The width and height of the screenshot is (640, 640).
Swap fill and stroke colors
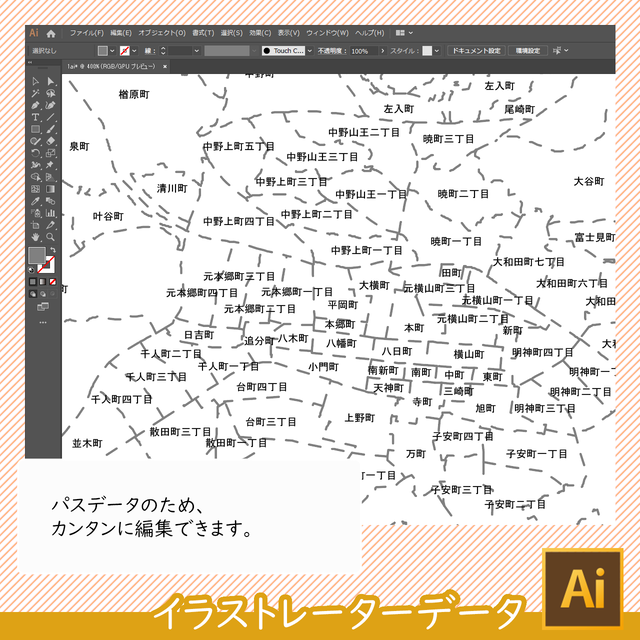(53, 250)
